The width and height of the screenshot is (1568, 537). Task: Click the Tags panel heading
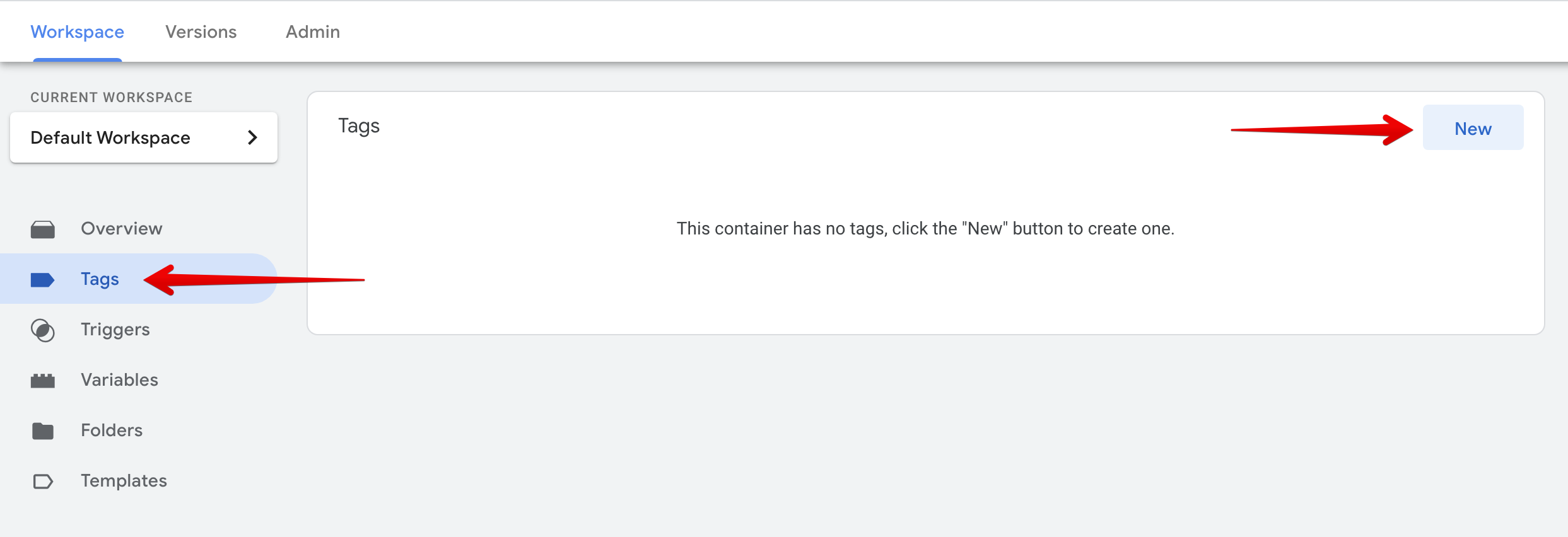(x=358, y=125)
